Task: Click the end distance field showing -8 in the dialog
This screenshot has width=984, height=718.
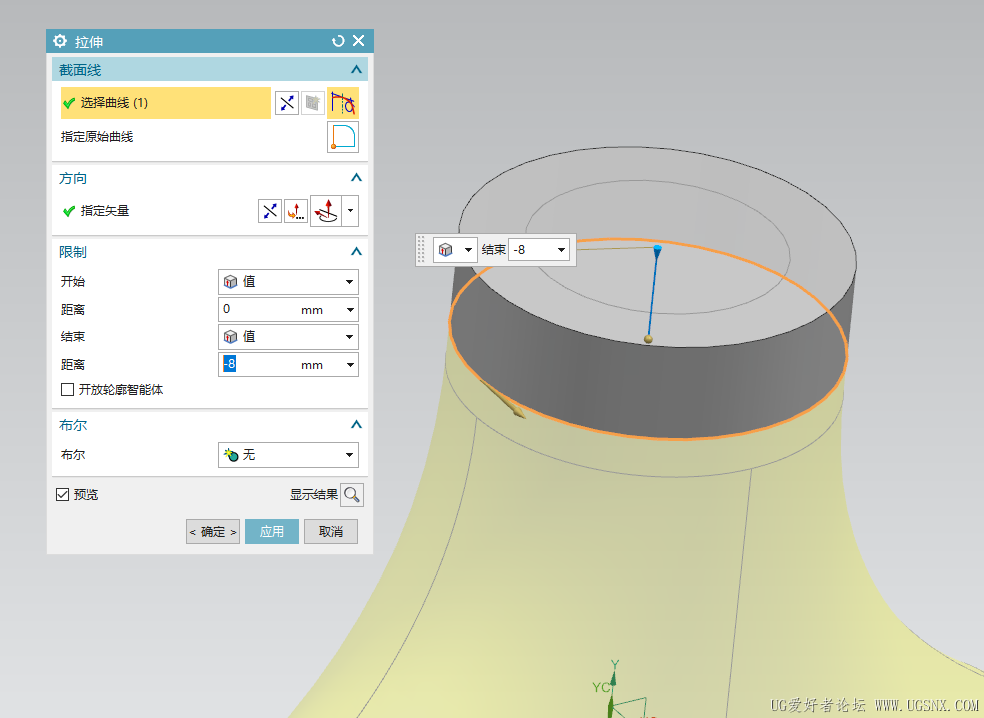Action: (260, 365)
